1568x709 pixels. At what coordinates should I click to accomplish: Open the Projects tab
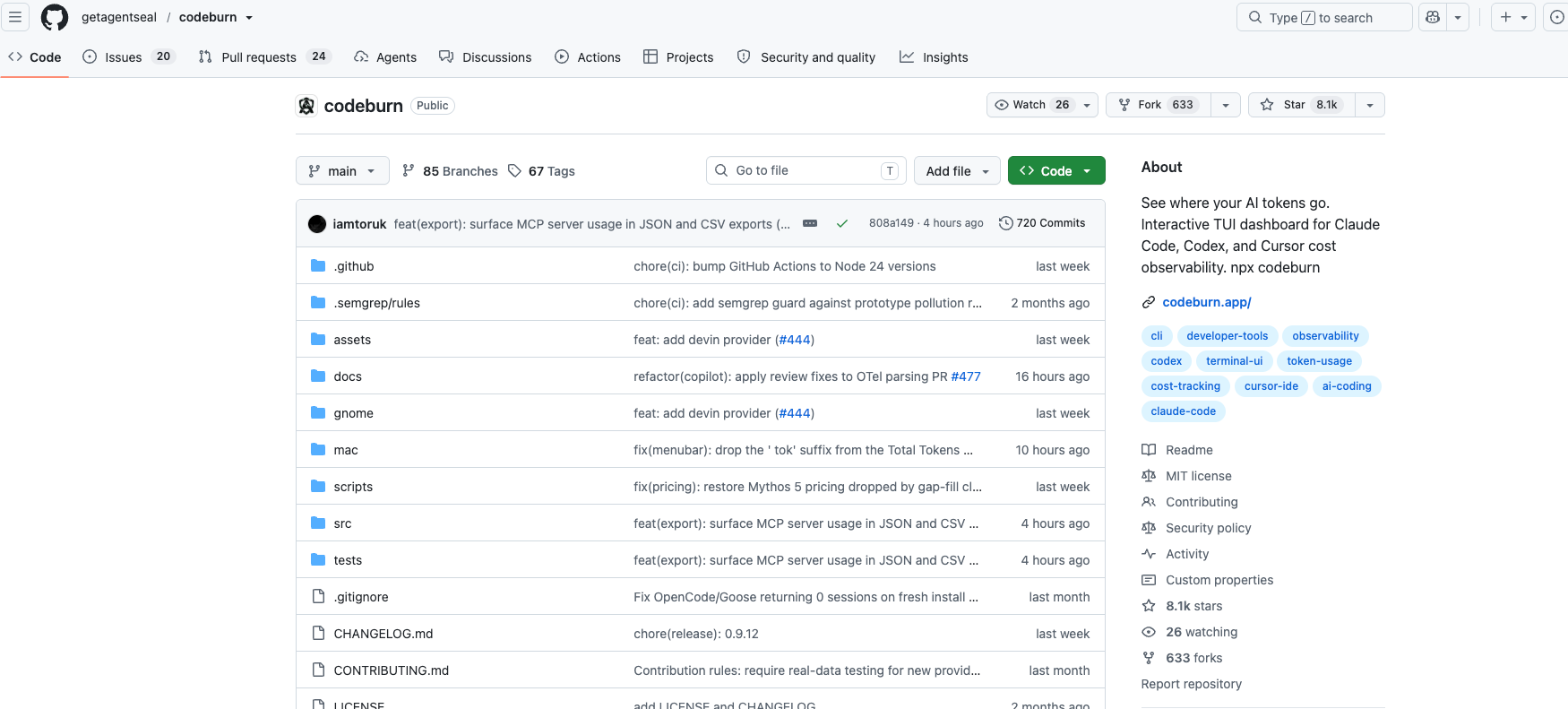pos(678,56)
